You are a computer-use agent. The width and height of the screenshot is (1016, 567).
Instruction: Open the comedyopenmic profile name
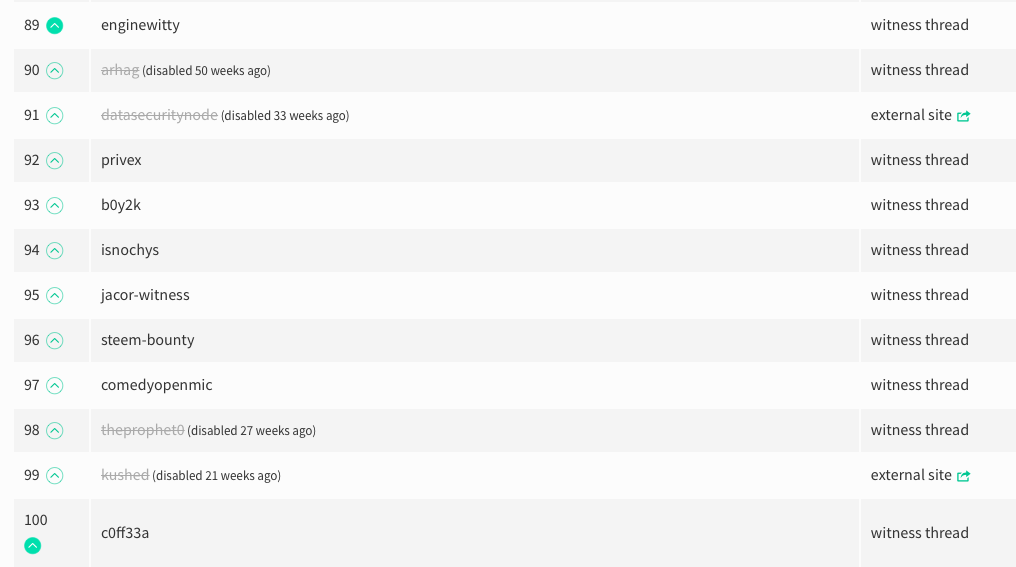point(156,385)
